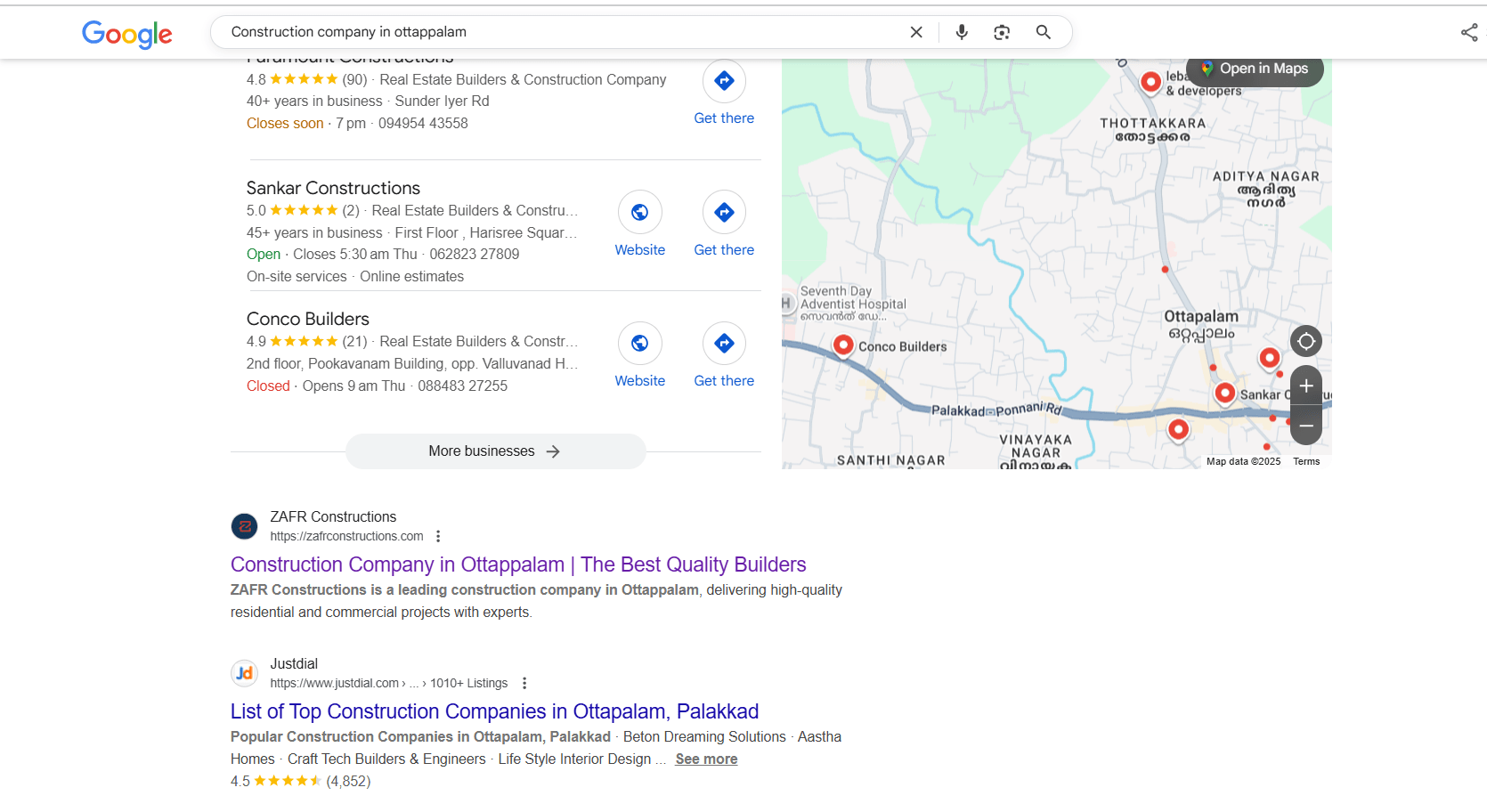Open the ZAFR Construction Company in Ottappalam link
Image resolution: width=1487 pixels, height=812 pixels.
[518, 564]
